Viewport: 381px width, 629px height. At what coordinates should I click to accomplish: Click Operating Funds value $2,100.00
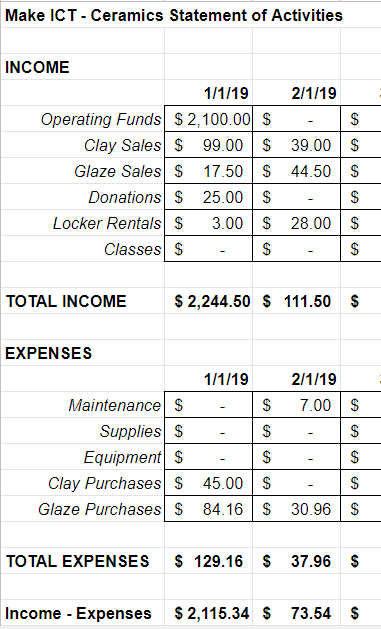(x=209, y=119)
